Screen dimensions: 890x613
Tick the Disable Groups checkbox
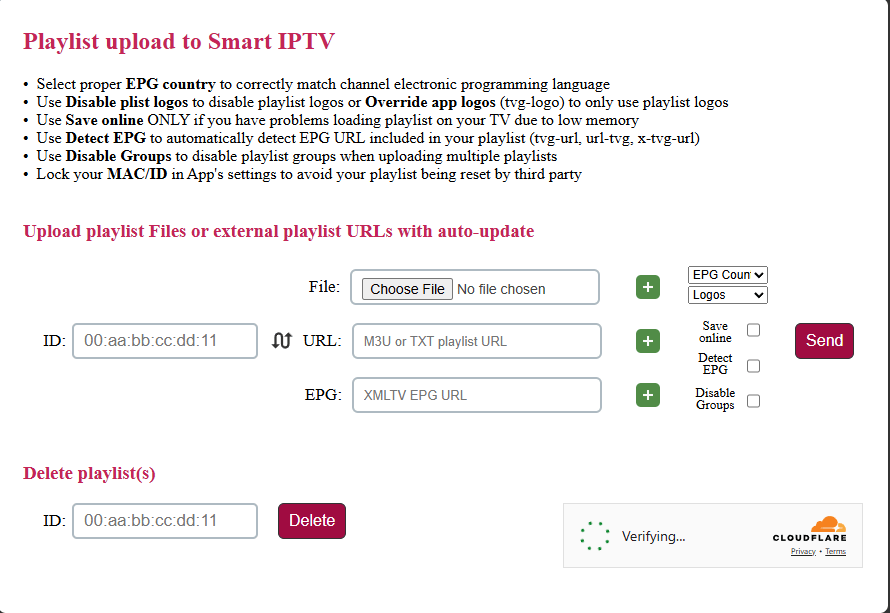754,401
